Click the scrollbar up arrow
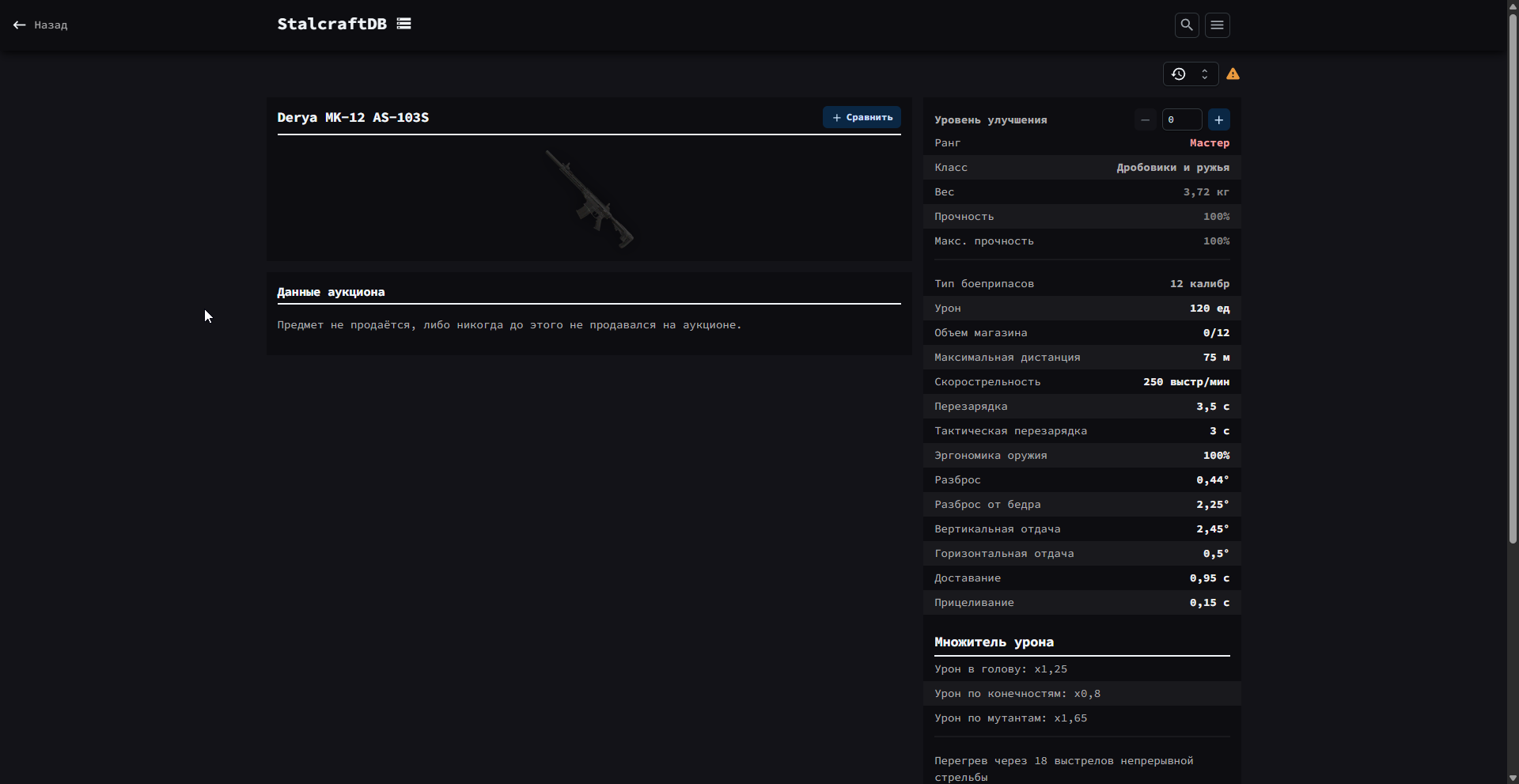This screenshot has width=1519, height=784. 1513,6
